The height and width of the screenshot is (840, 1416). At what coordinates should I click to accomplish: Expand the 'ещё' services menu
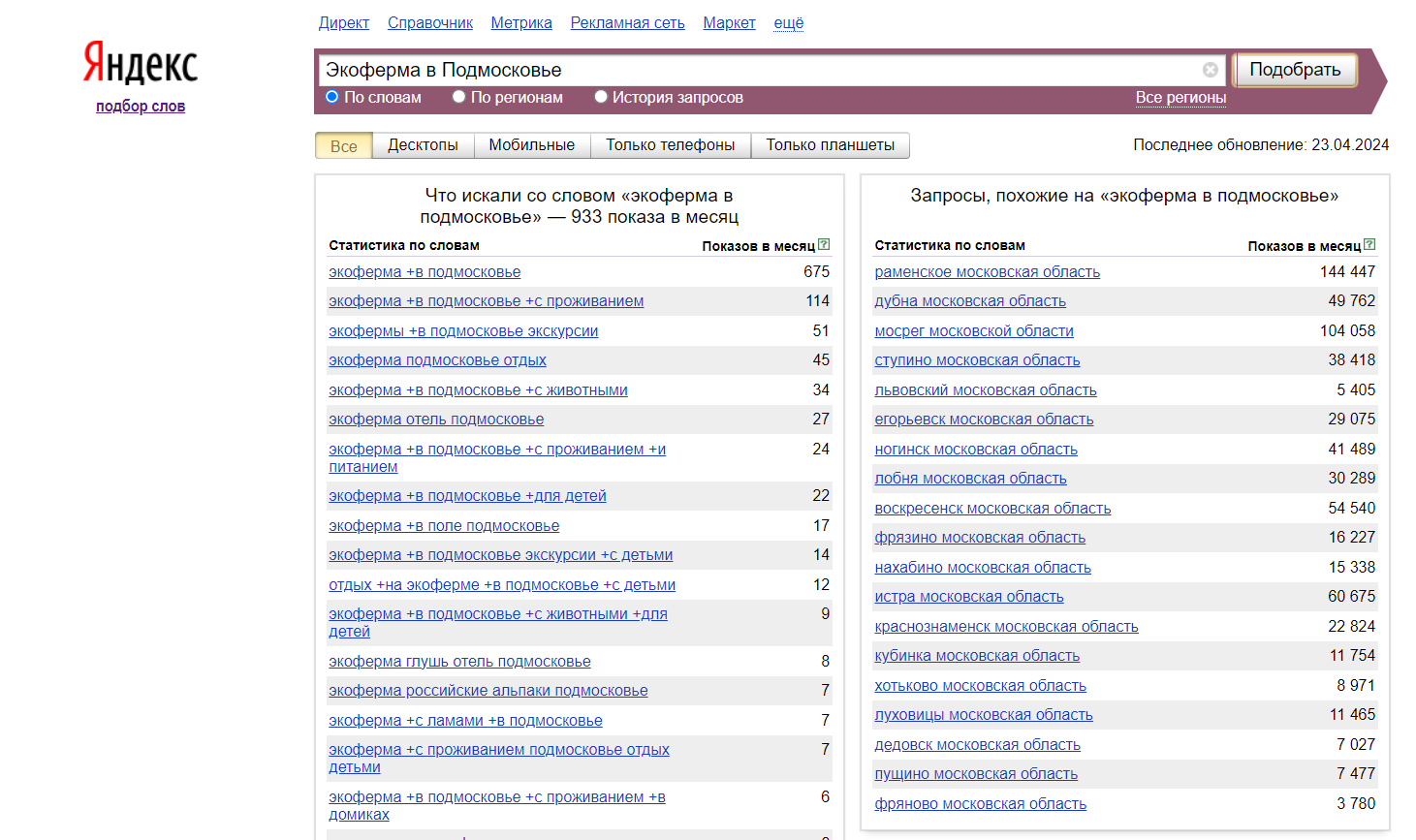coord(789,22)
